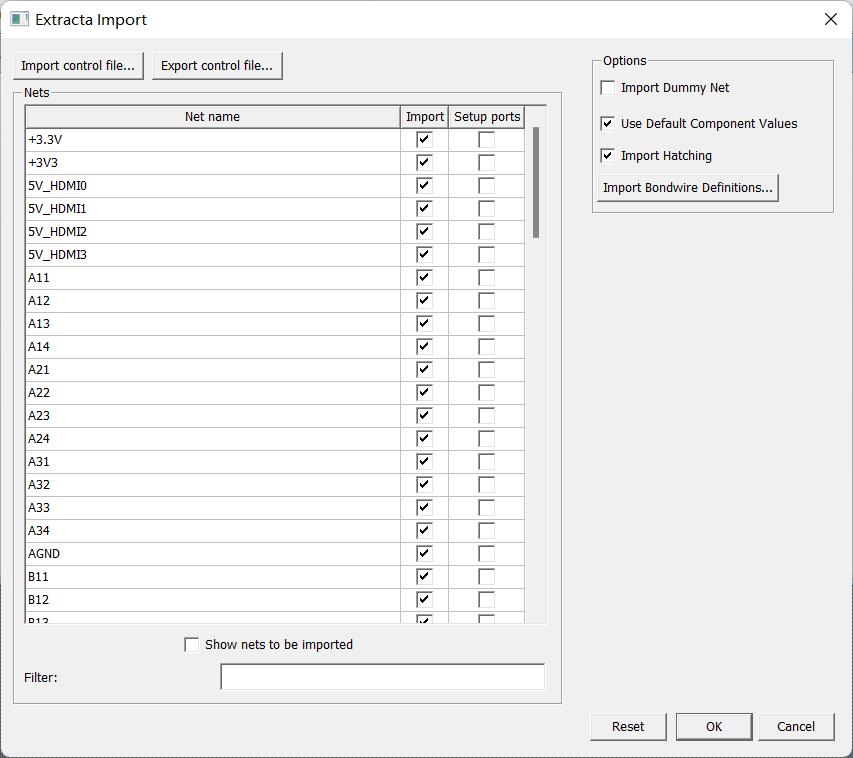The width and height of the screenshot is (853, 758).
Task: Enable Setup ports for net A11
Action: (x=486, y=277)
